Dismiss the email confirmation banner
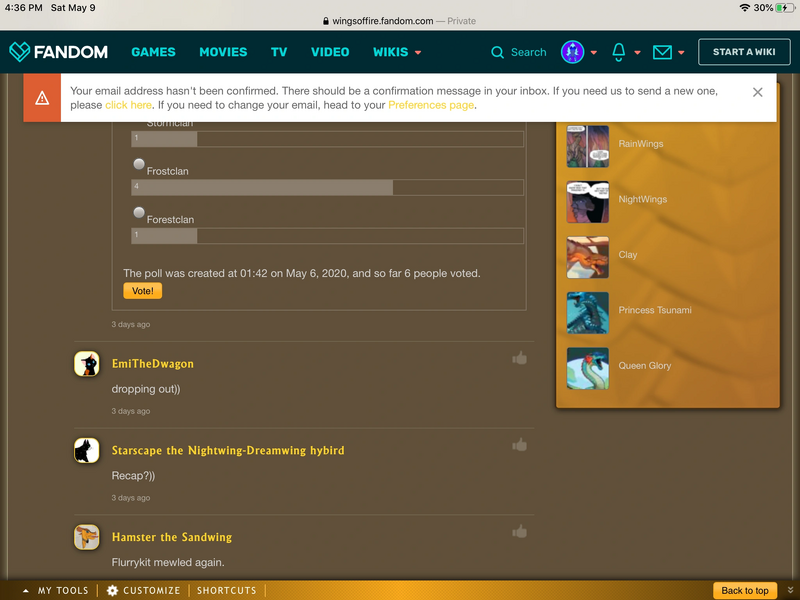The height and width of the screenshot is (600, 800). (x=757, y=92)
